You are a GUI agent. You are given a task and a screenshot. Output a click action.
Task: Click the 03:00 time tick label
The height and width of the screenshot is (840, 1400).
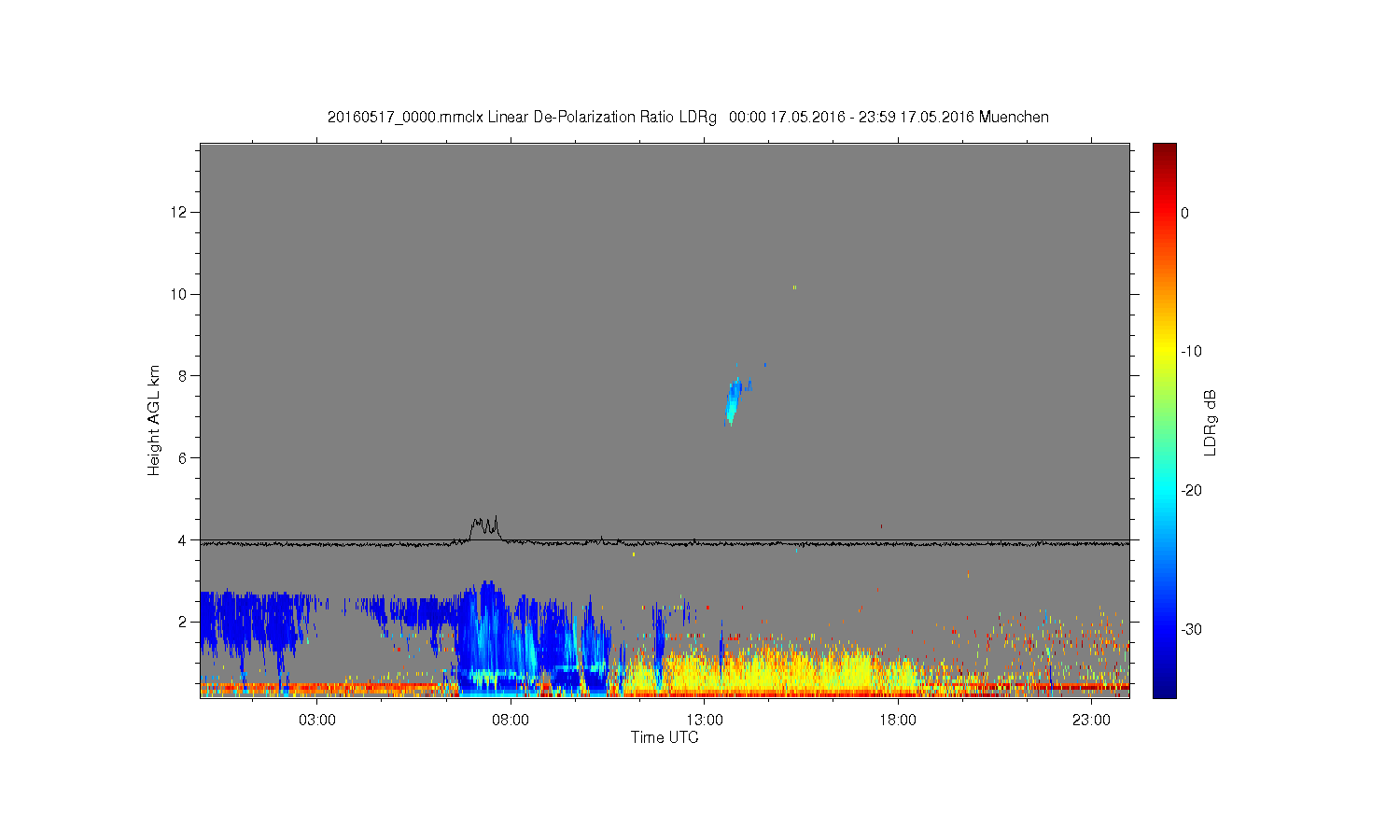tap(317, 721)
